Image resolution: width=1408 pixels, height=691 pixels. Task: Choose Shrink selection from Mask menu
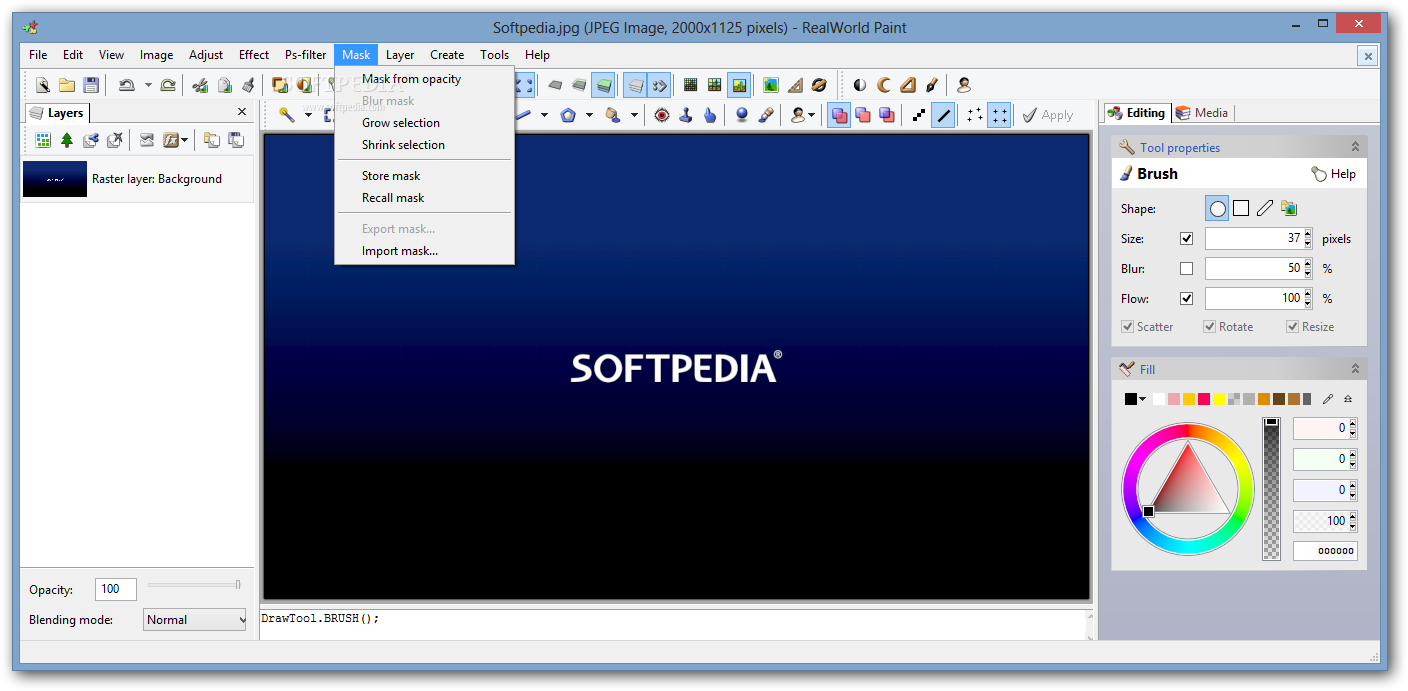tap(403, 145)
